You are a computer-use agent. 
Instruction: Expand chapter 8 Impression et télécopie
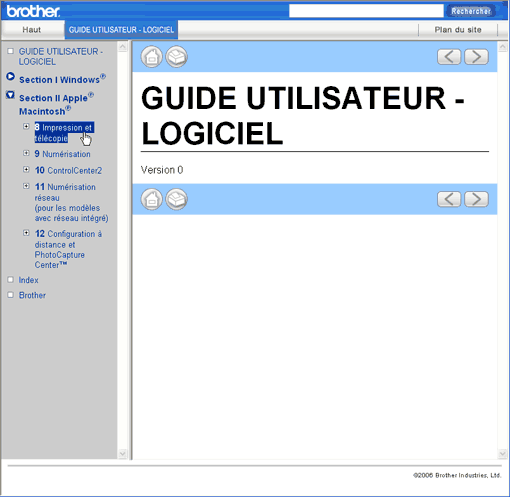[x=26, y=126]
